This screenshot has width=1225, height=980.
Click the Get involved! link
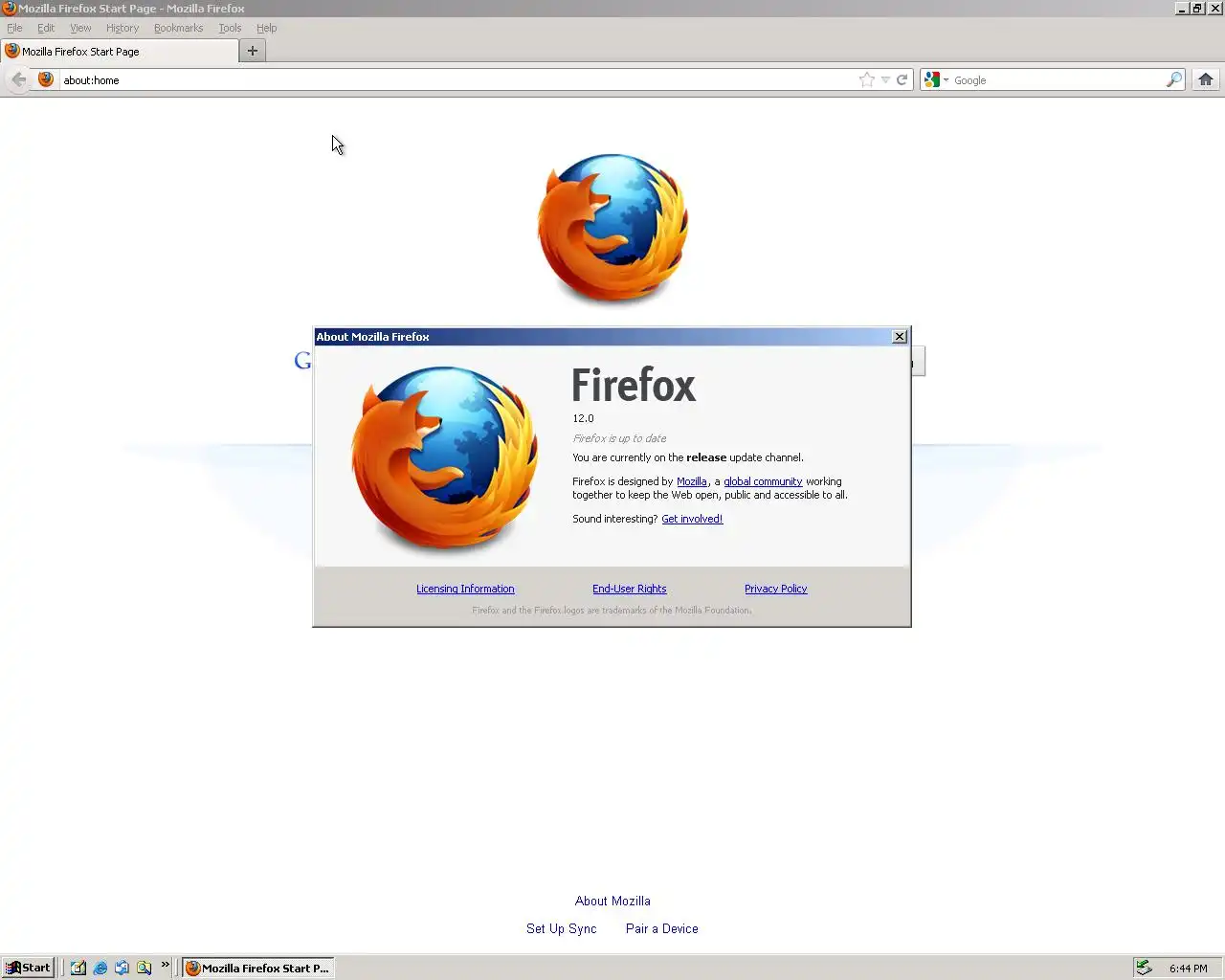click(692, 519)
